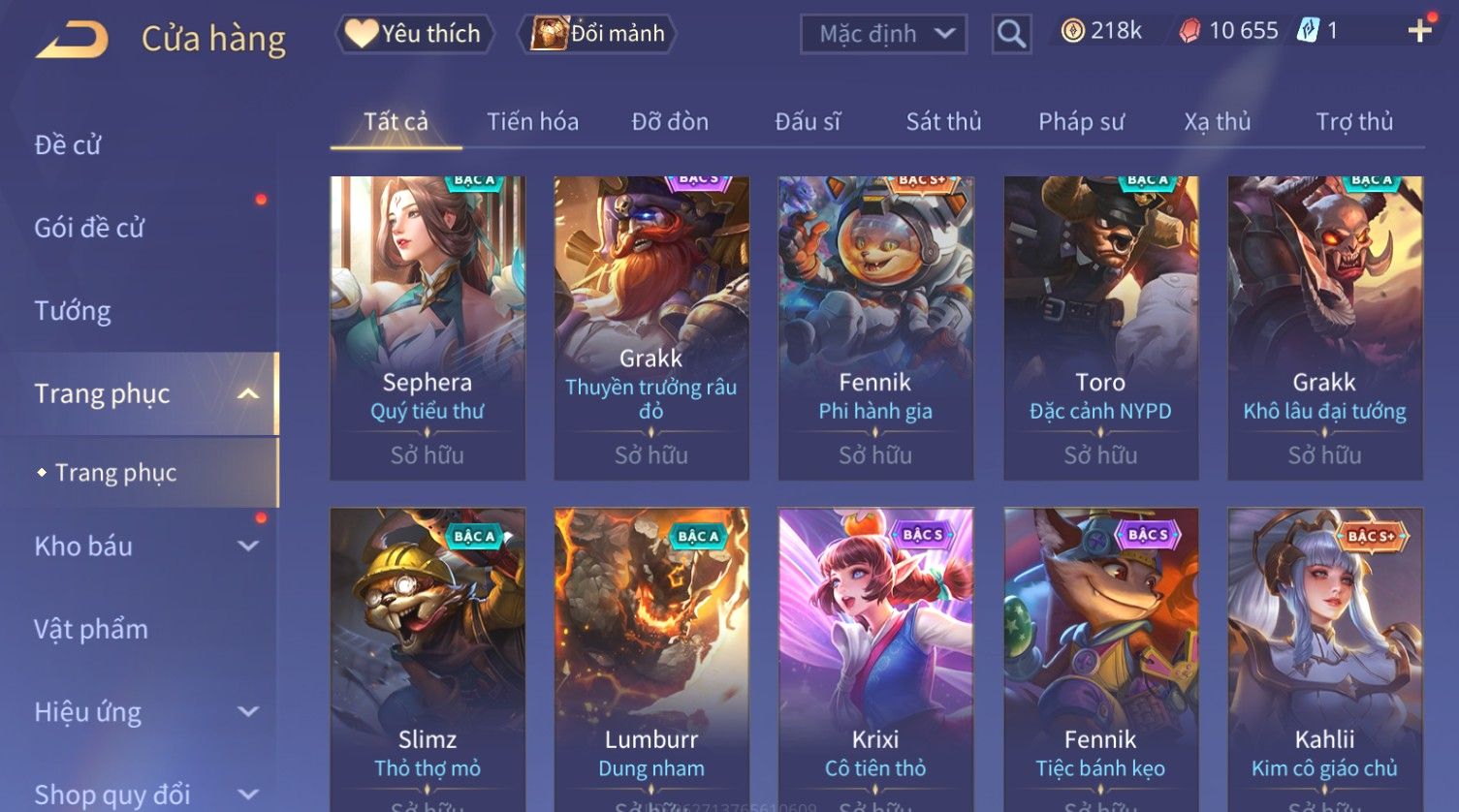
Task: Open the Mặc định sort dropdown
Action: 883,35
